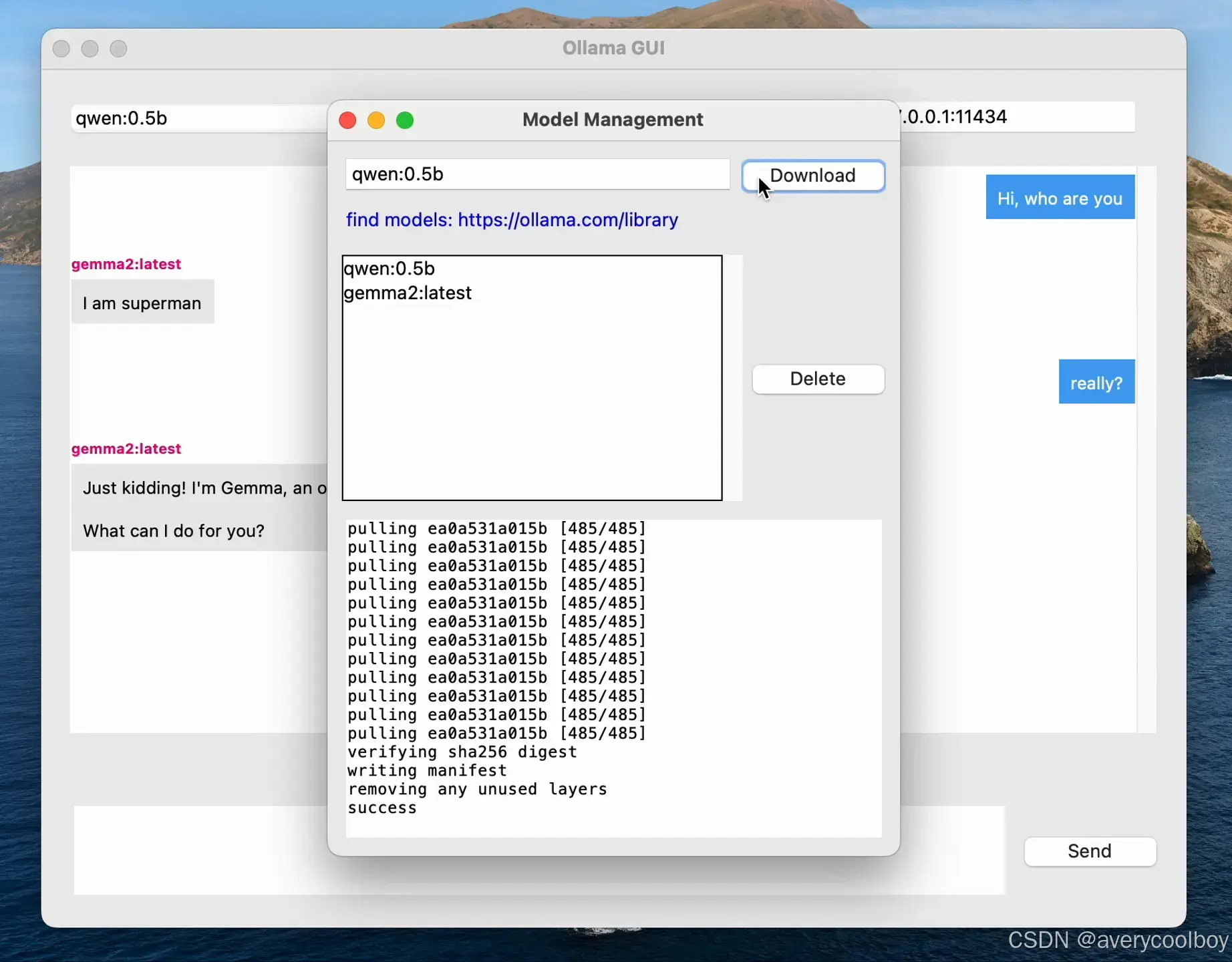Viewport: 1232px width, 962px height.
Task: Click the "What can I do for you?" message
Action: (x=174, y=531)
